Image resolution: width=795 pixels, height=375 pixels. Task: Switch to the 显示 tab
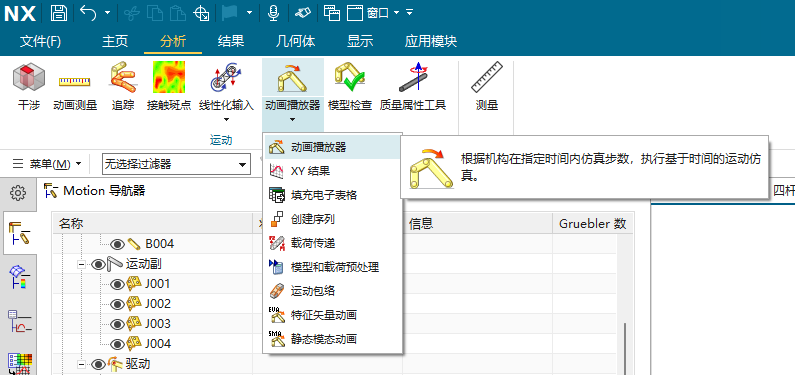tap(360, 42)
